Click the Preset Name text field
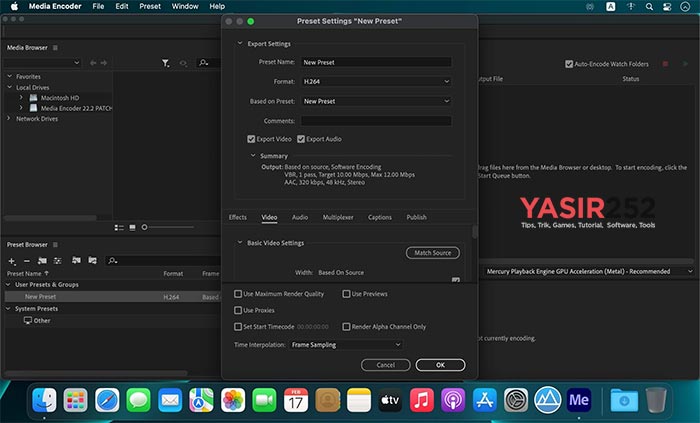 pyautogui.click(x=376, y=62)
